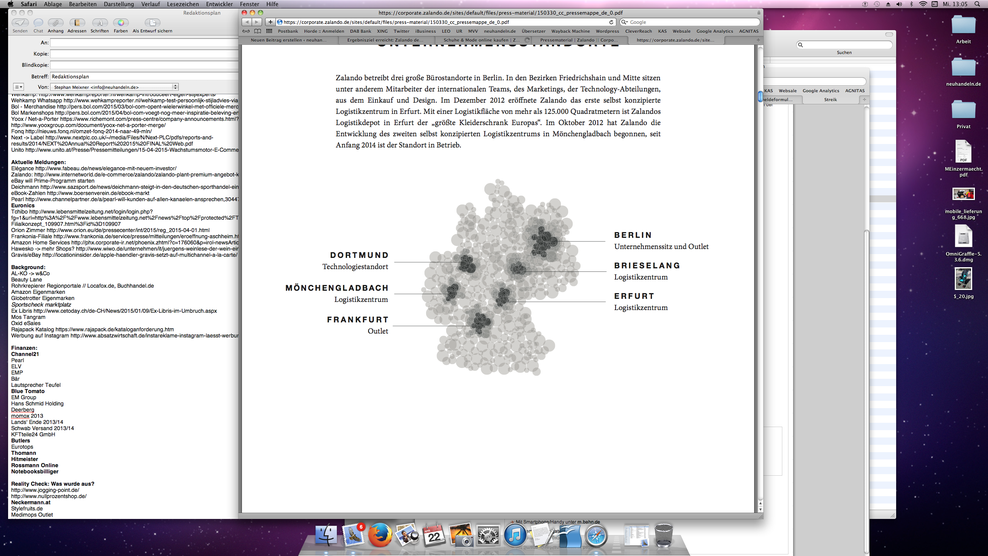Open Ablage menu
Viewport: 988px width, 556px height.
(x=52, y=4)
